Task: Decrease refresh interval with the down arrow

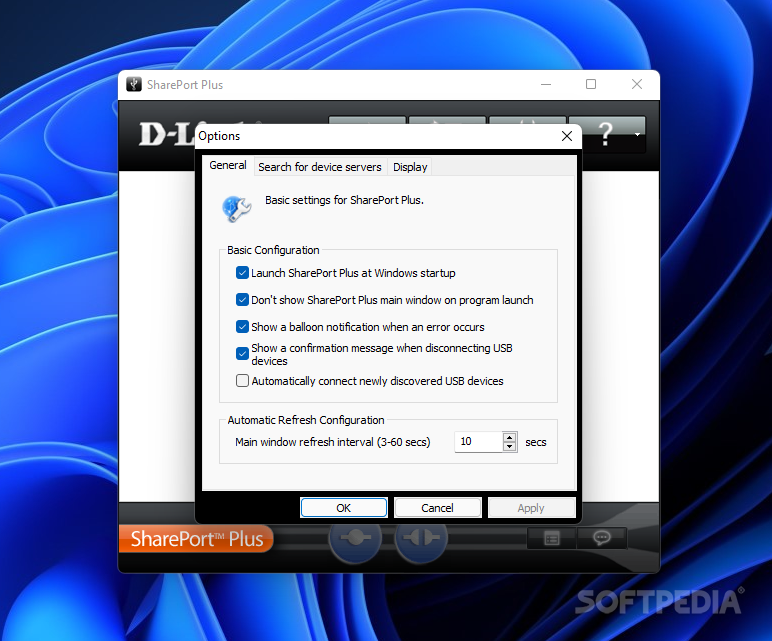Action: click(510, 447)
